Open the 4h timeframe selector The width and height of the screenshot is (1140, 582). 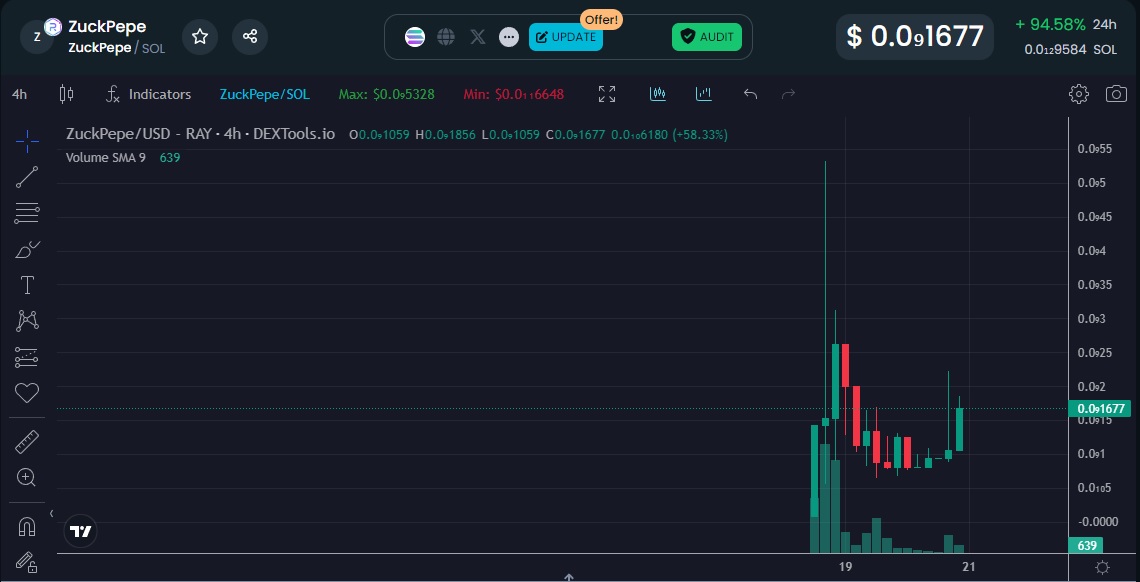(18, 94)
